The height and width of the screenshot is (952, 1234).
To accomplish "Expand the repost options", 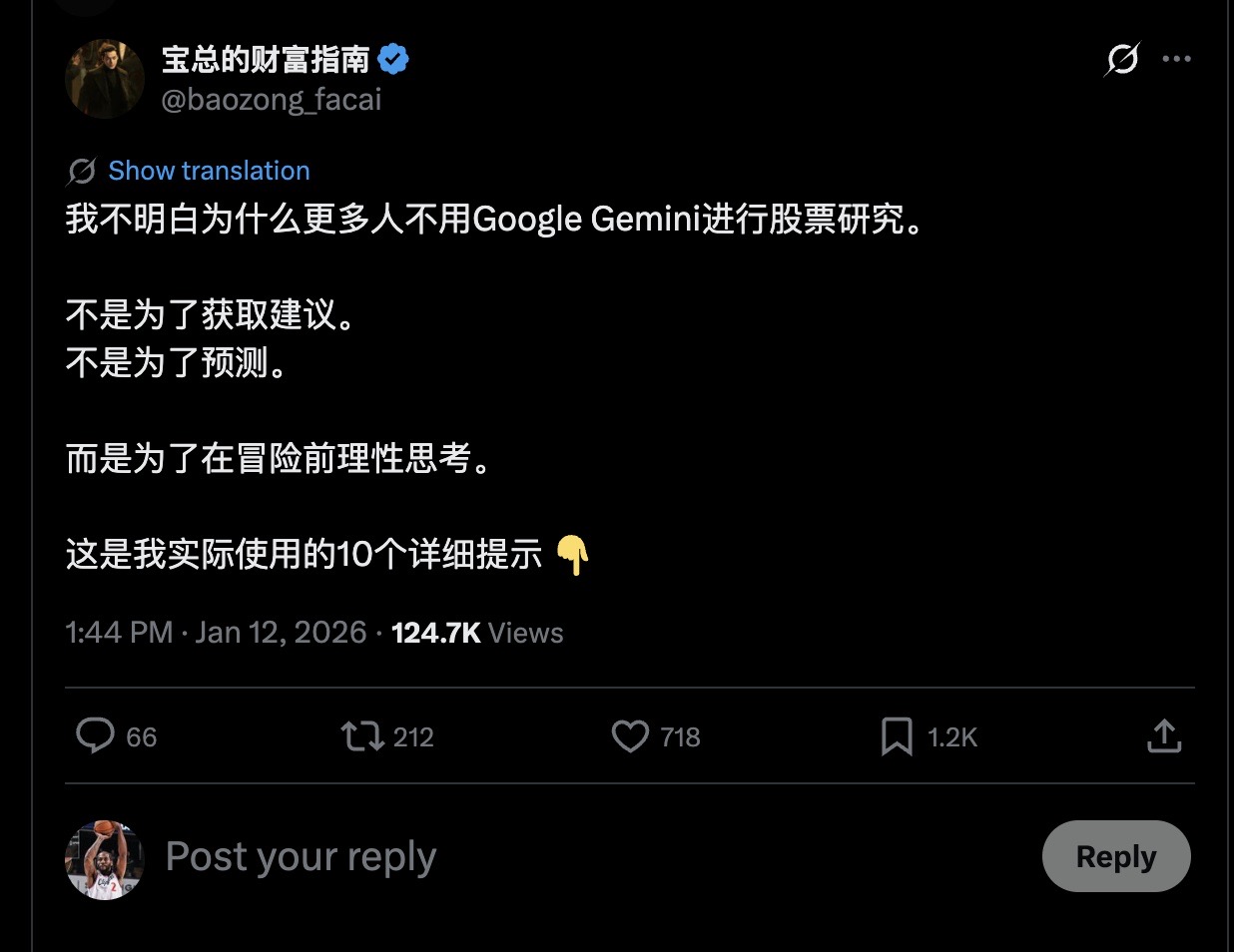I will (361, 736).
